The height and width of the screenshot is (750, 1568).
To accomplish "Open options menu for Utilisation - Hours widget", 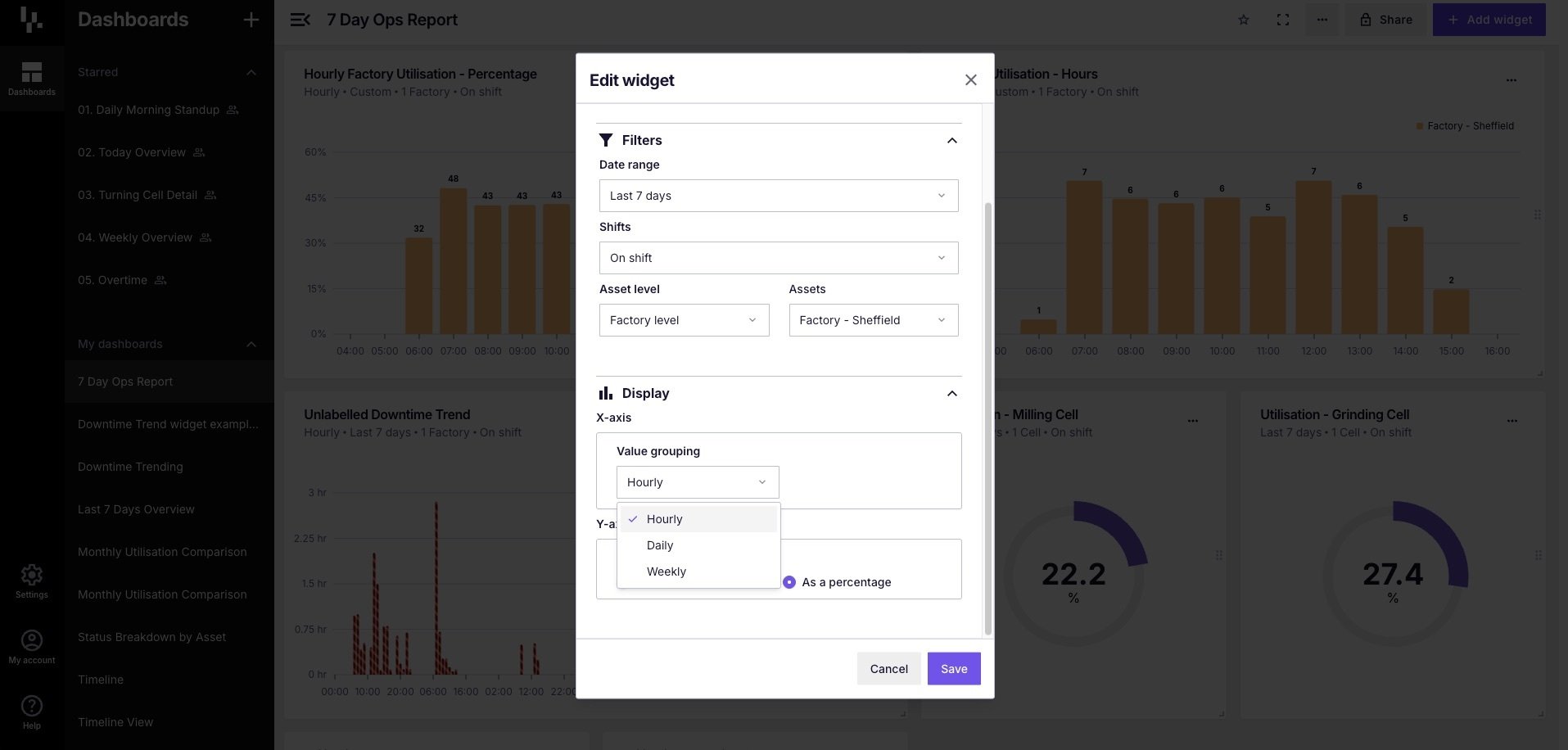I will (x=1512, y=80).
